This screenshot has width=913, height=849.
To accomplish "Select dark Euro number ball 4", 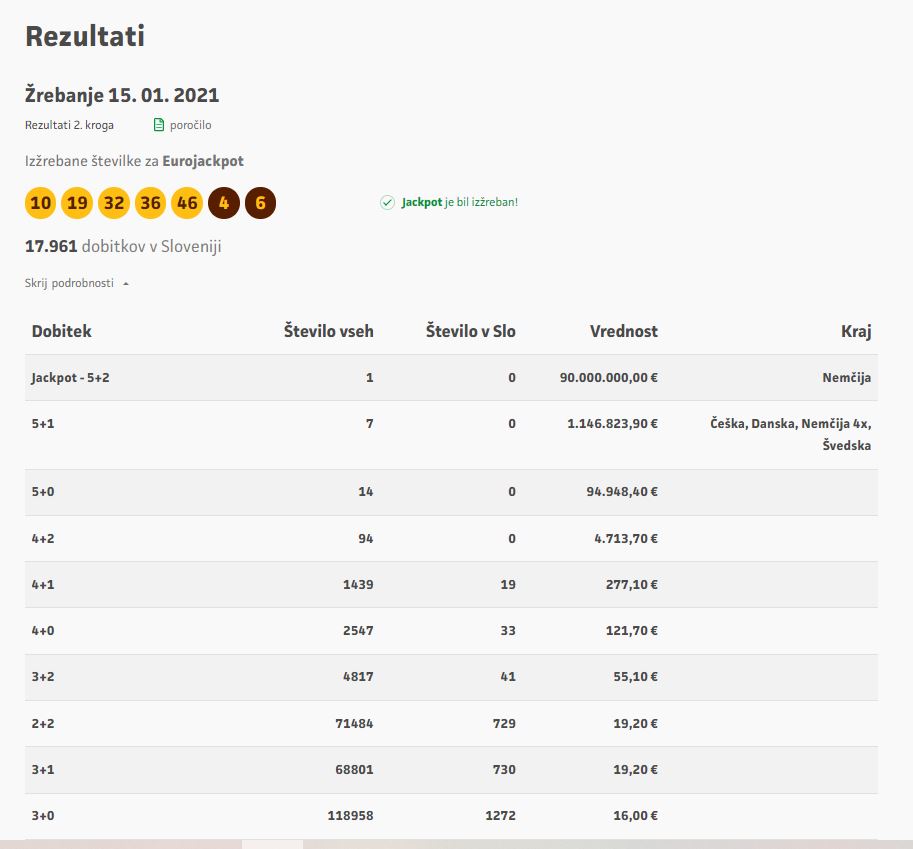I will click(224, 203).
